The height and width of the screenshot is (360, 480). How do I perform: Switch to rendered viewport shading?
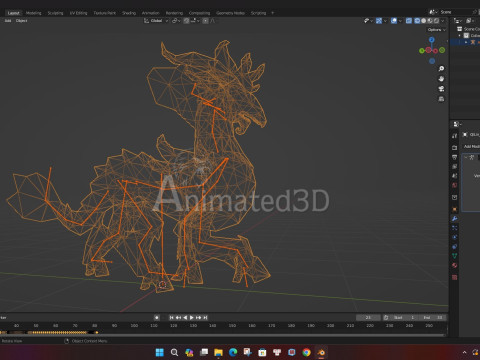point(436,21)
